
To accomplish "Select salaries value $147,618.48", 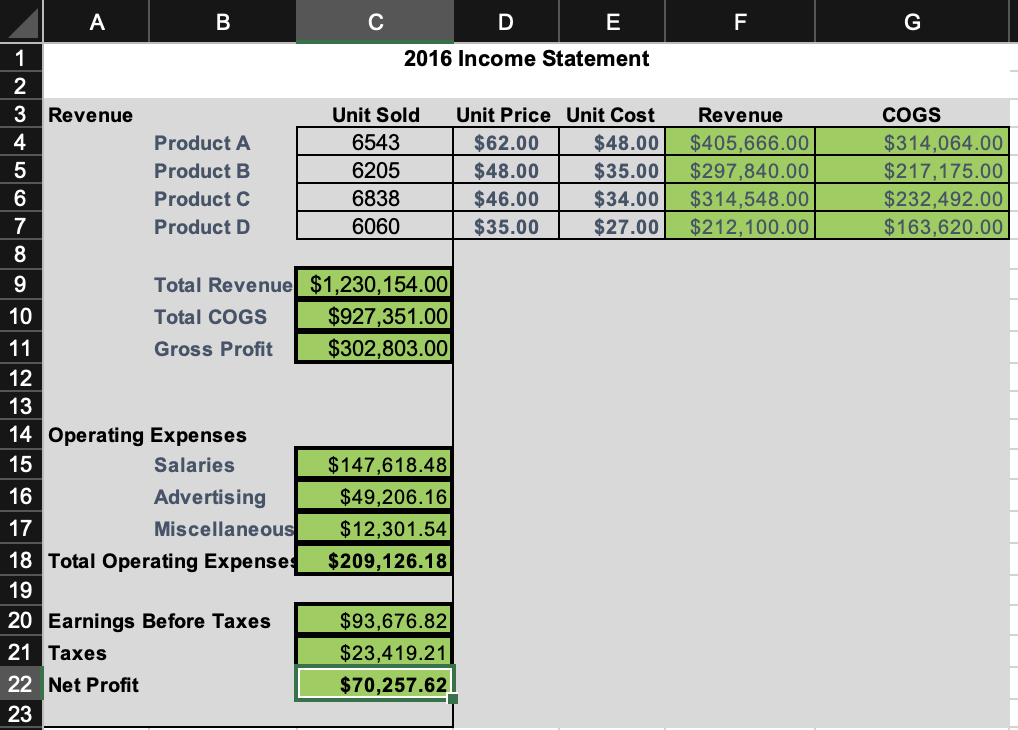I will coord(375,464).
